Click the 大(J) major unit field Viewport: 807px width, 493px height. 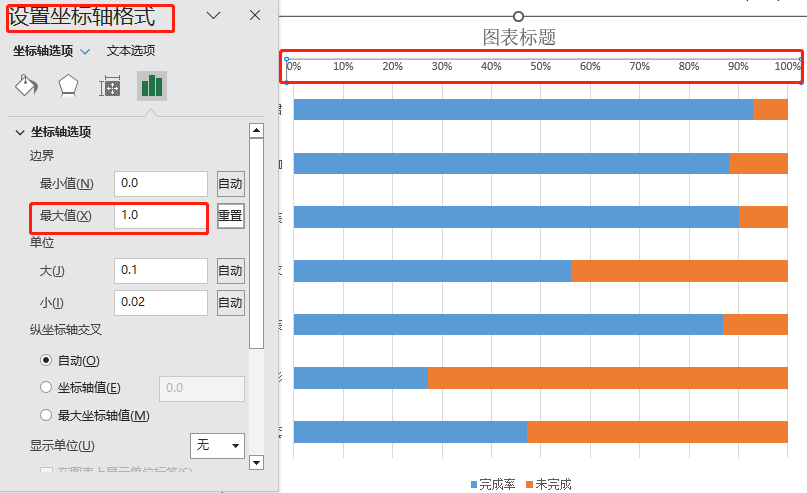(x=161, y=271)
